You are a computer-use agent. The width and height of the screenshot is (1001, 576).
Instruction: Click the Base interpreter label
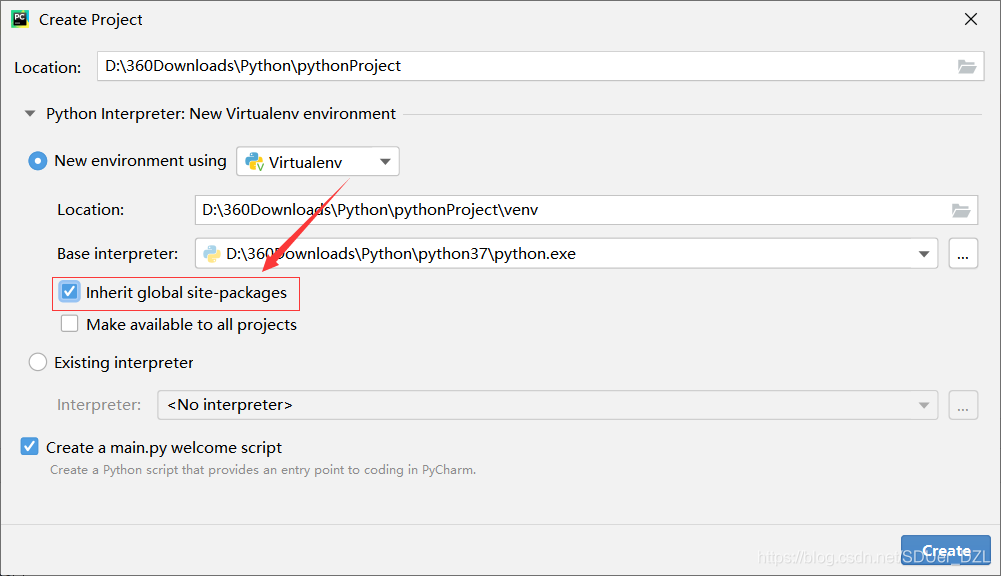pyautogui.click(x=117, y=254)
